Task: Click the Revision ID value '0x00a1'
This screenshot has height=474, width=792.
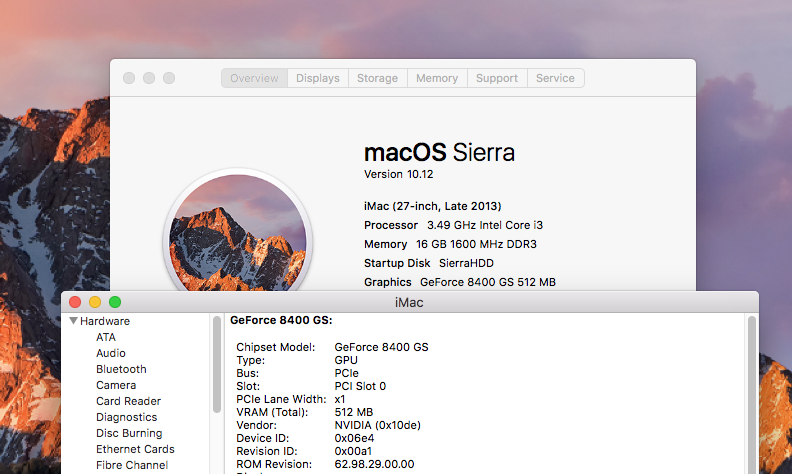Action: 353,451
